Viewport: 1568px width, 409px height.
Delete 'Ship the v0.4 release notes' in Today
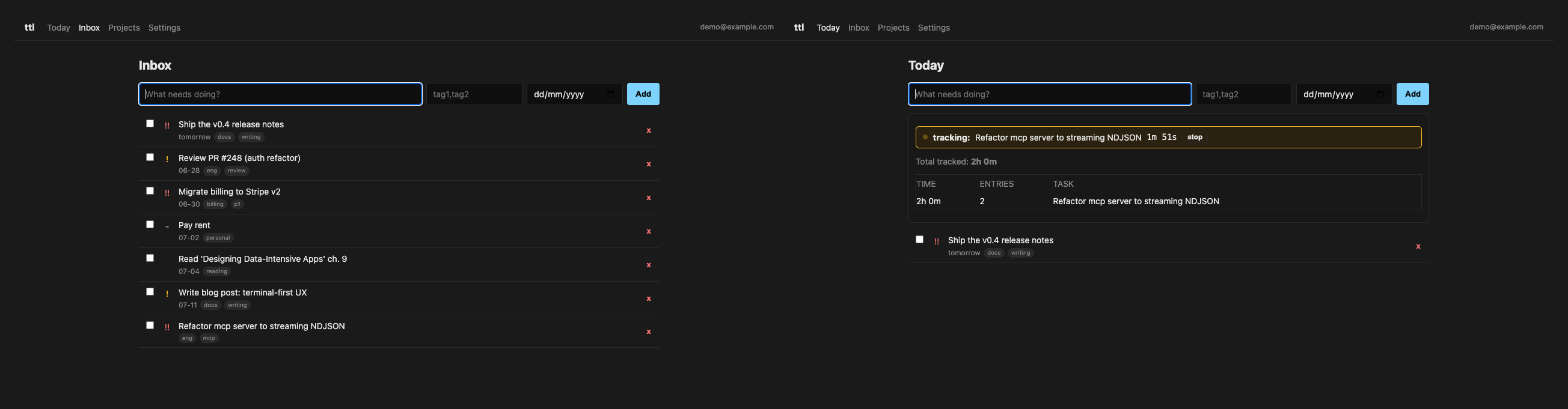tap(1418, 247)
